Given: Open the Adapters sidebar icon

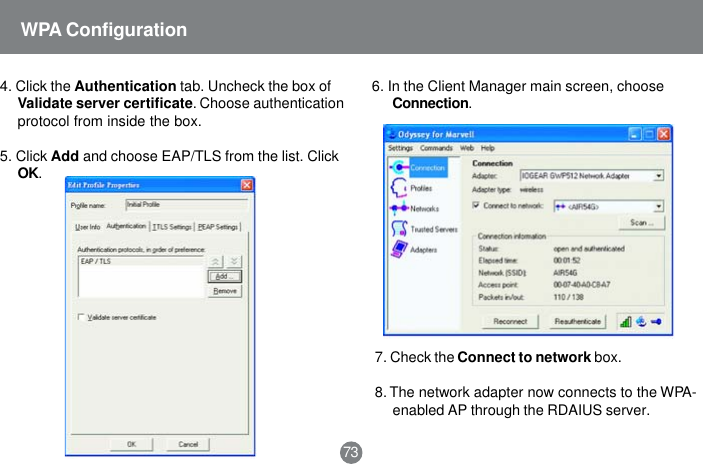Looking at the screenshot, I should 399,249.
